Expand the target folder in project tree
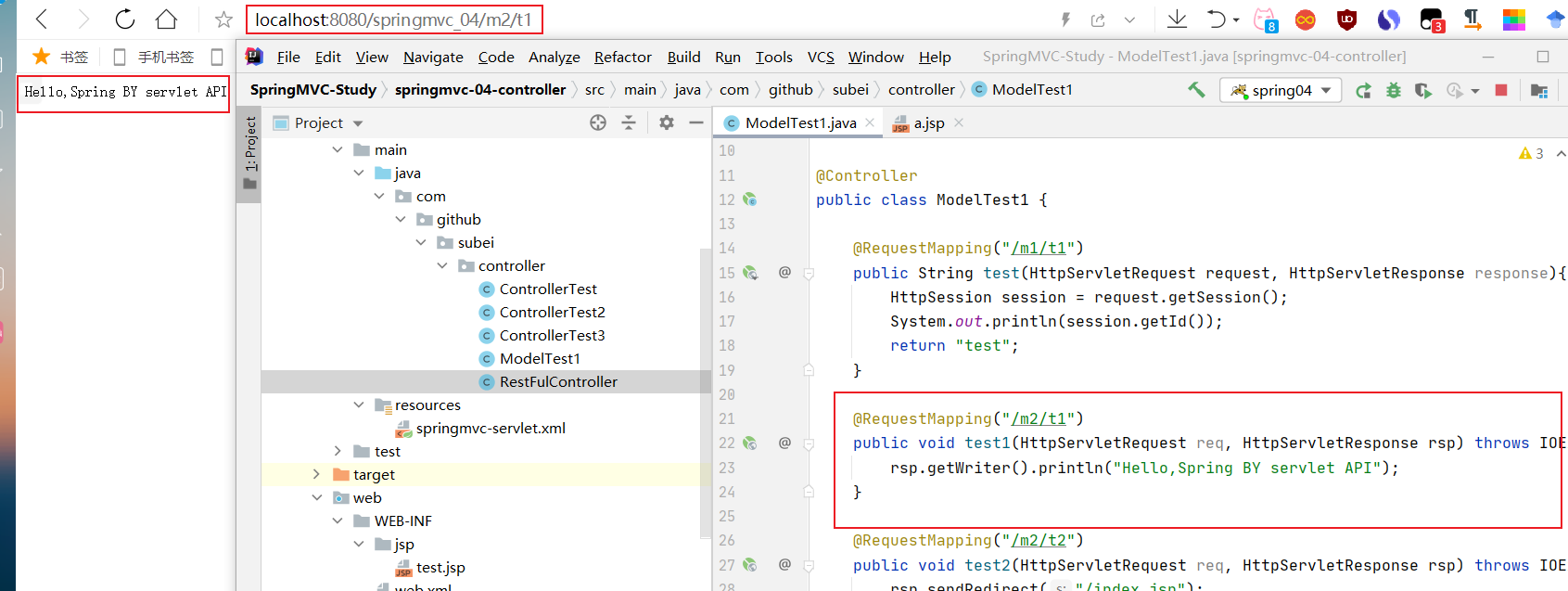Image resolution: width=1568 pixels, height=591 pixels. 317,474
